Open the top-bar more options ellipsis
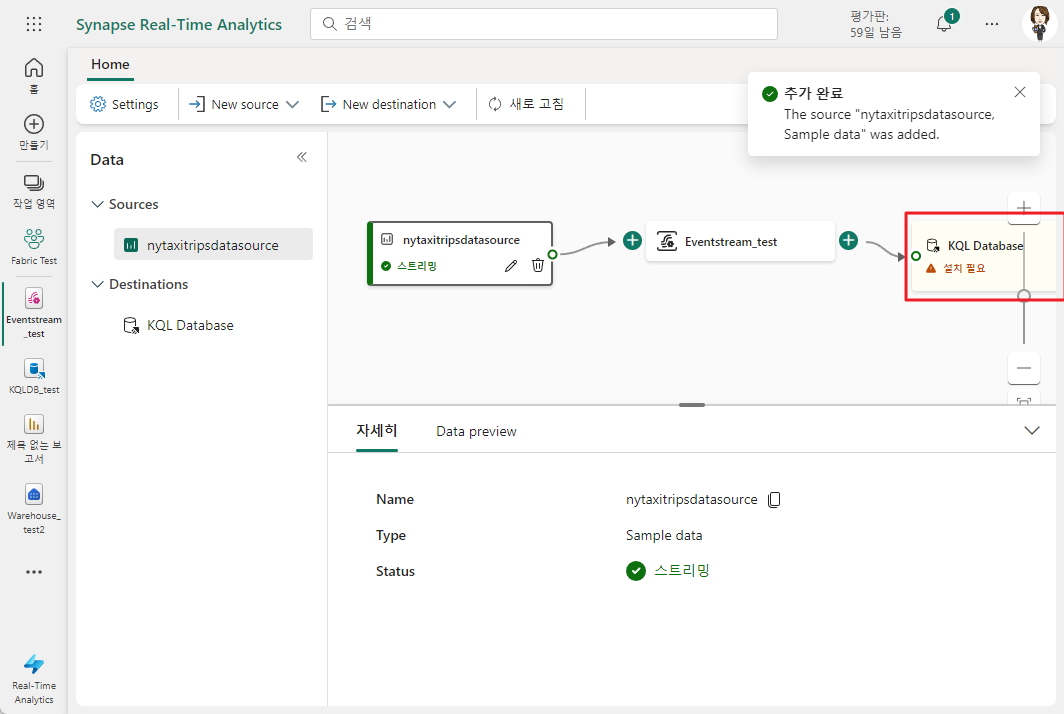 [x=992, y=24]
